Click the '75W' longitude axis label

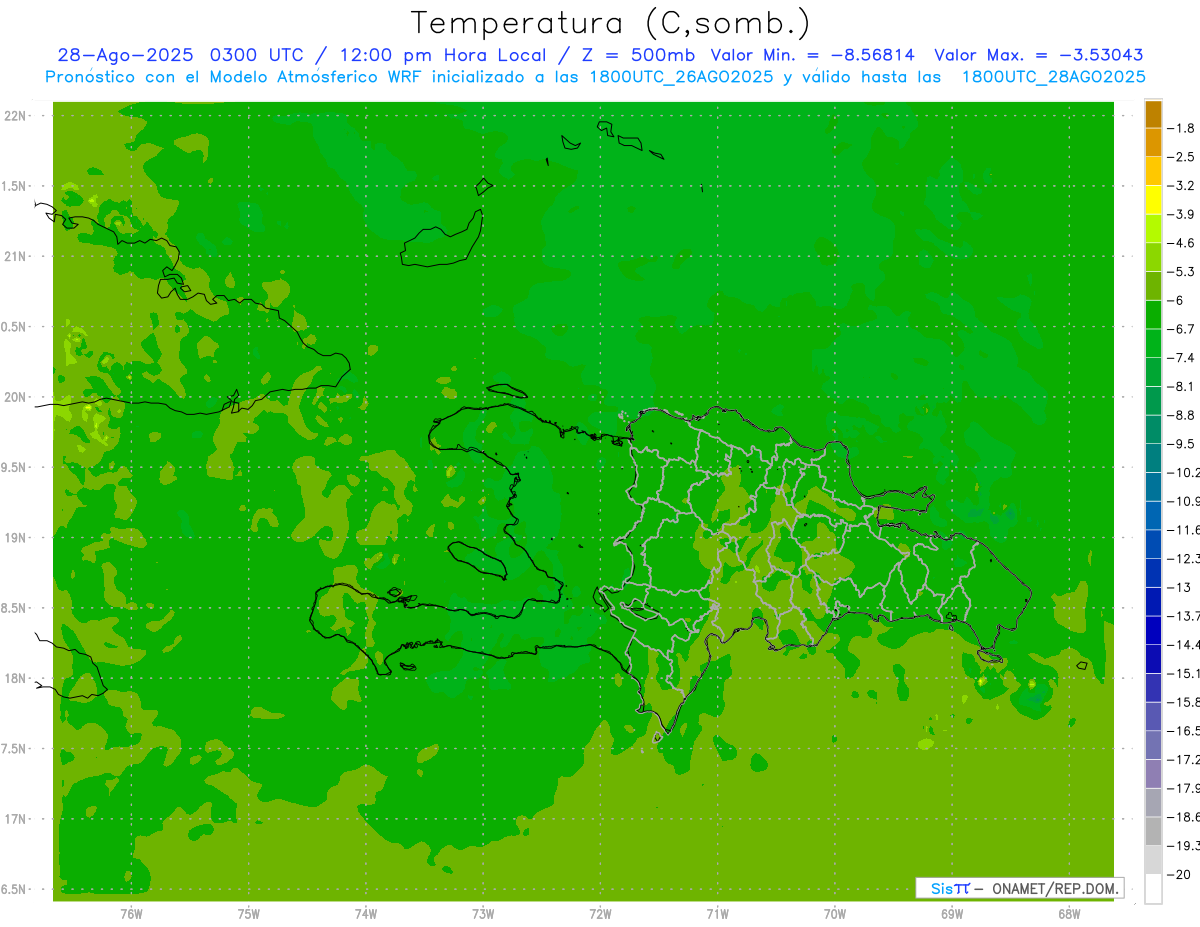click(248, 913)
